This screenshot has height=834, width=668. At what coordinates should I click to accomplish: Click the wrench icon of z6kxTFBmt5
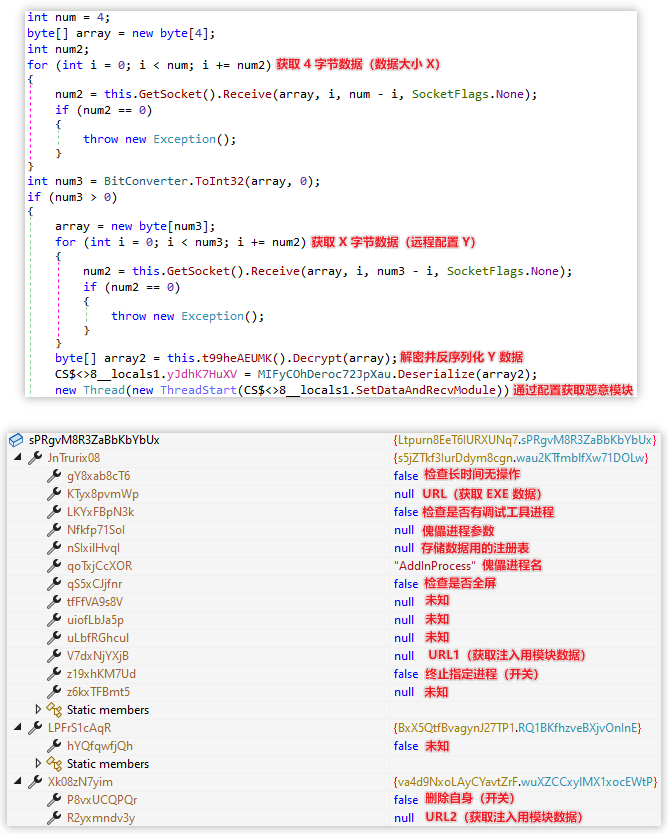(x=54, y=691)
